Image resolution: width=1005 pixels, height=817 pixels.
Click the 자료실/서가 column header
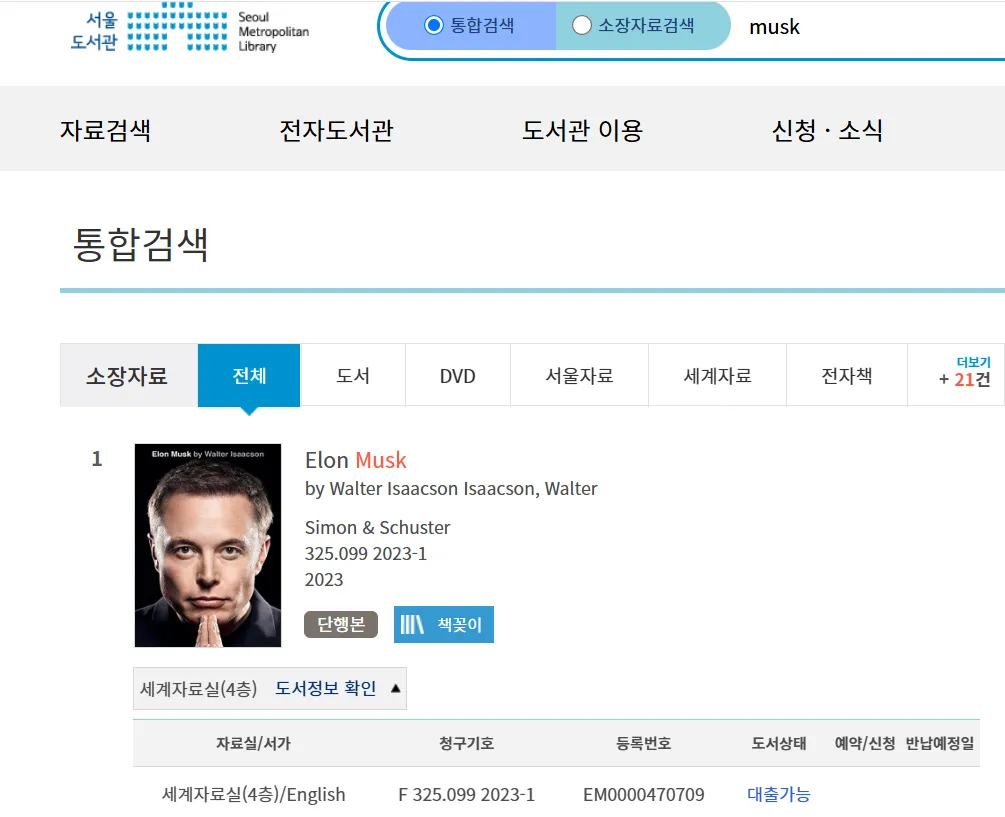pos(253,743)
